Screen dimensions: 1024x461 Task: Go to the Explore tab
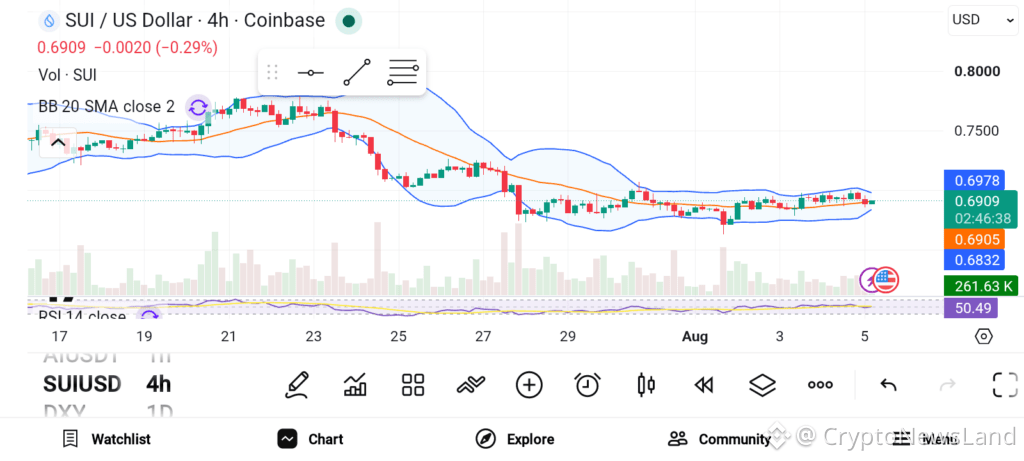[x=515, y=439]
